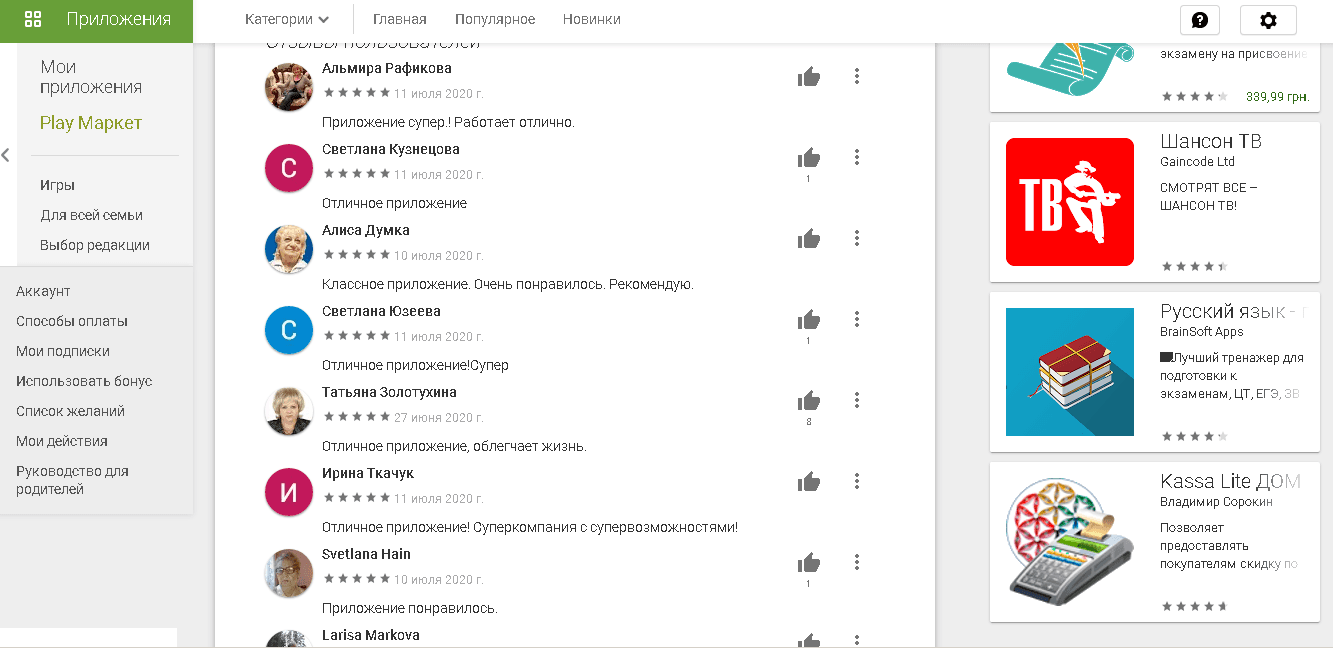Open the three-dot menu on Светлана Кузнецова's review
Screen dimensions: 1333x649
click(x=856, y=156)
